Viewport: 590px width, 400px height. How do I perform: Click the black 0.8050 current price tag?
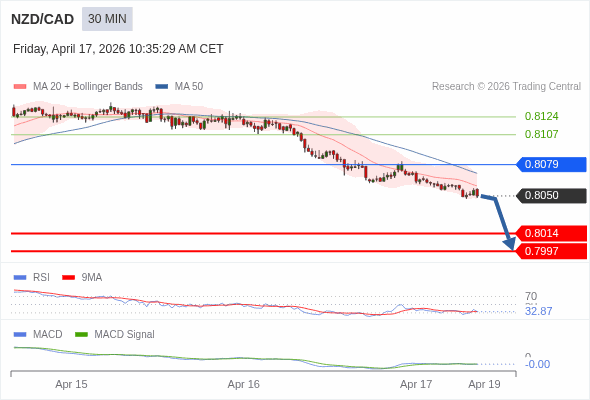pos(551,196)
